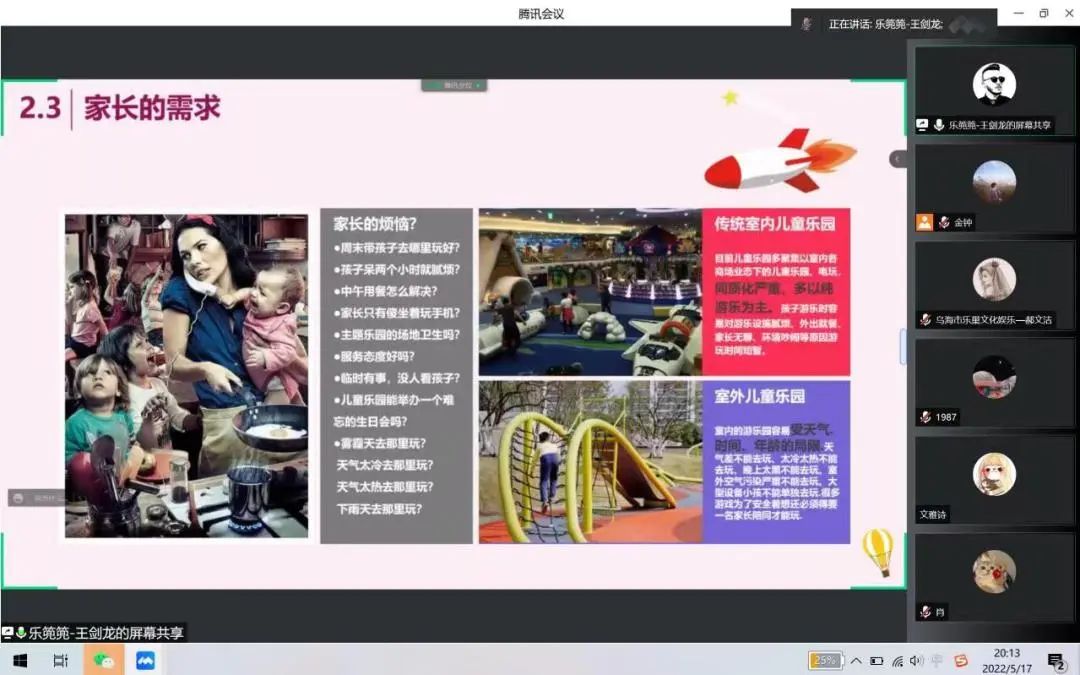The width and height of the screenshot is (1080, 675).
Task: Open the volume control in tray
Action: [916, 660]
